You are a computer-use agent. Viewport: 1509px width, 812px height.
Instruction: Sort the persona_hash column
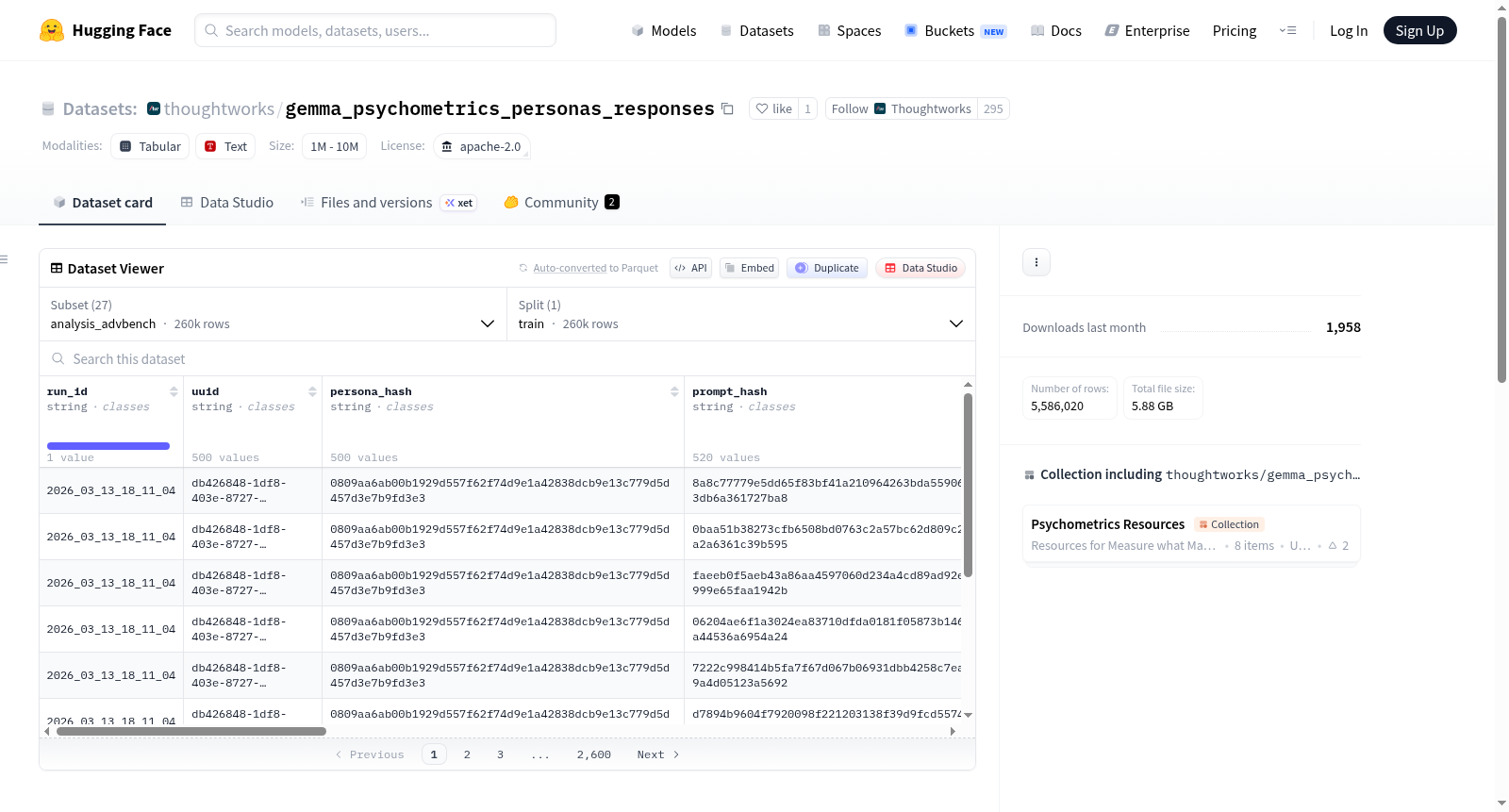[x=674, y=391]
